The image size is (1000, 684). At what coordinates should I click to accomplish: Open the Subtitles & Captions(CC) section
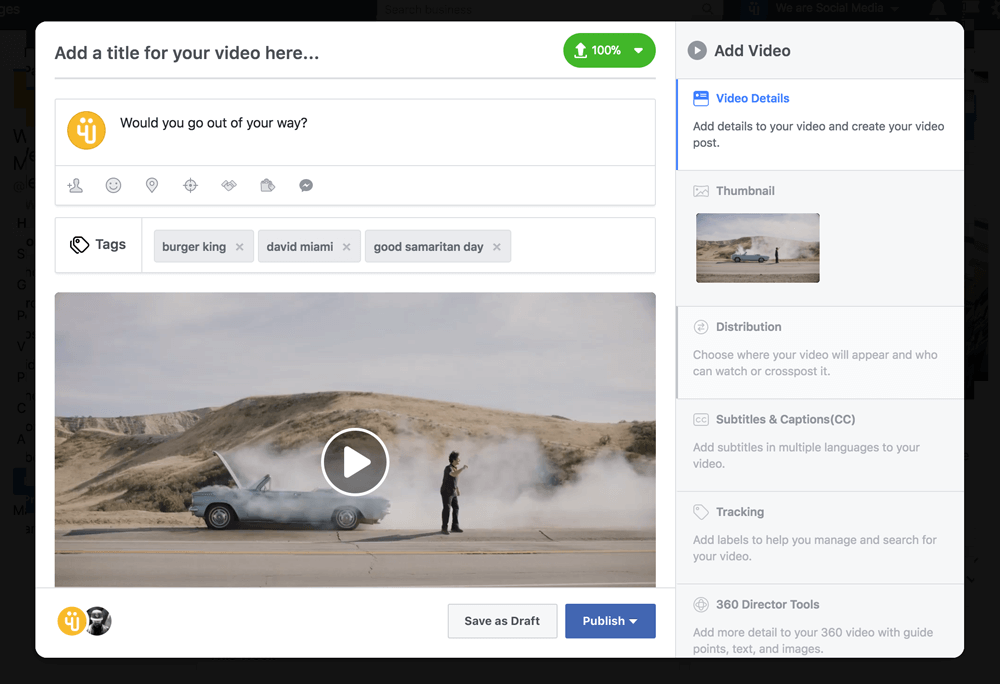click(x=785, y=420)
